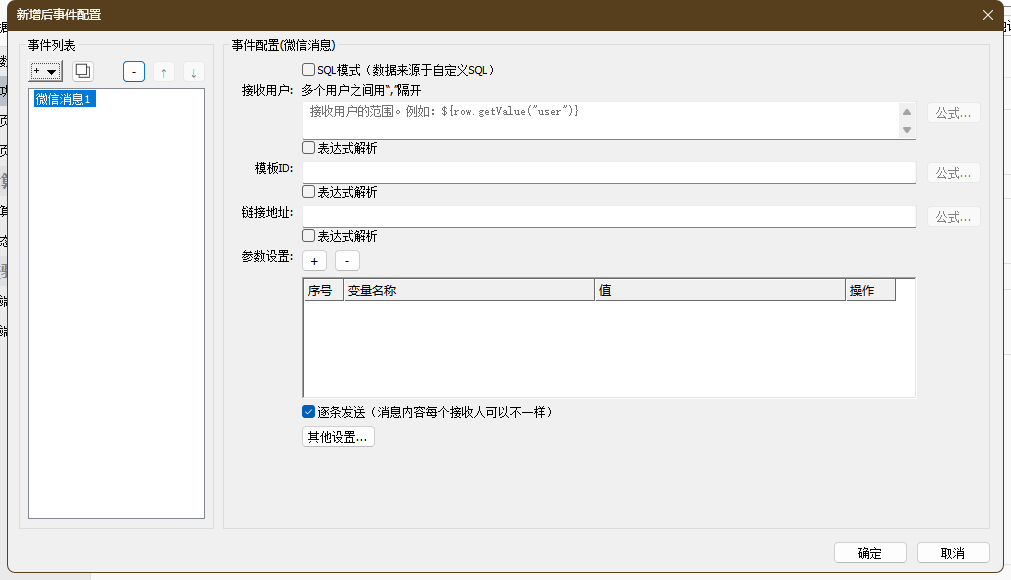This screenshot has width=1011, height=580.
Task: Click into the 接收用户 text area
Action: click(x=600, y=120)
